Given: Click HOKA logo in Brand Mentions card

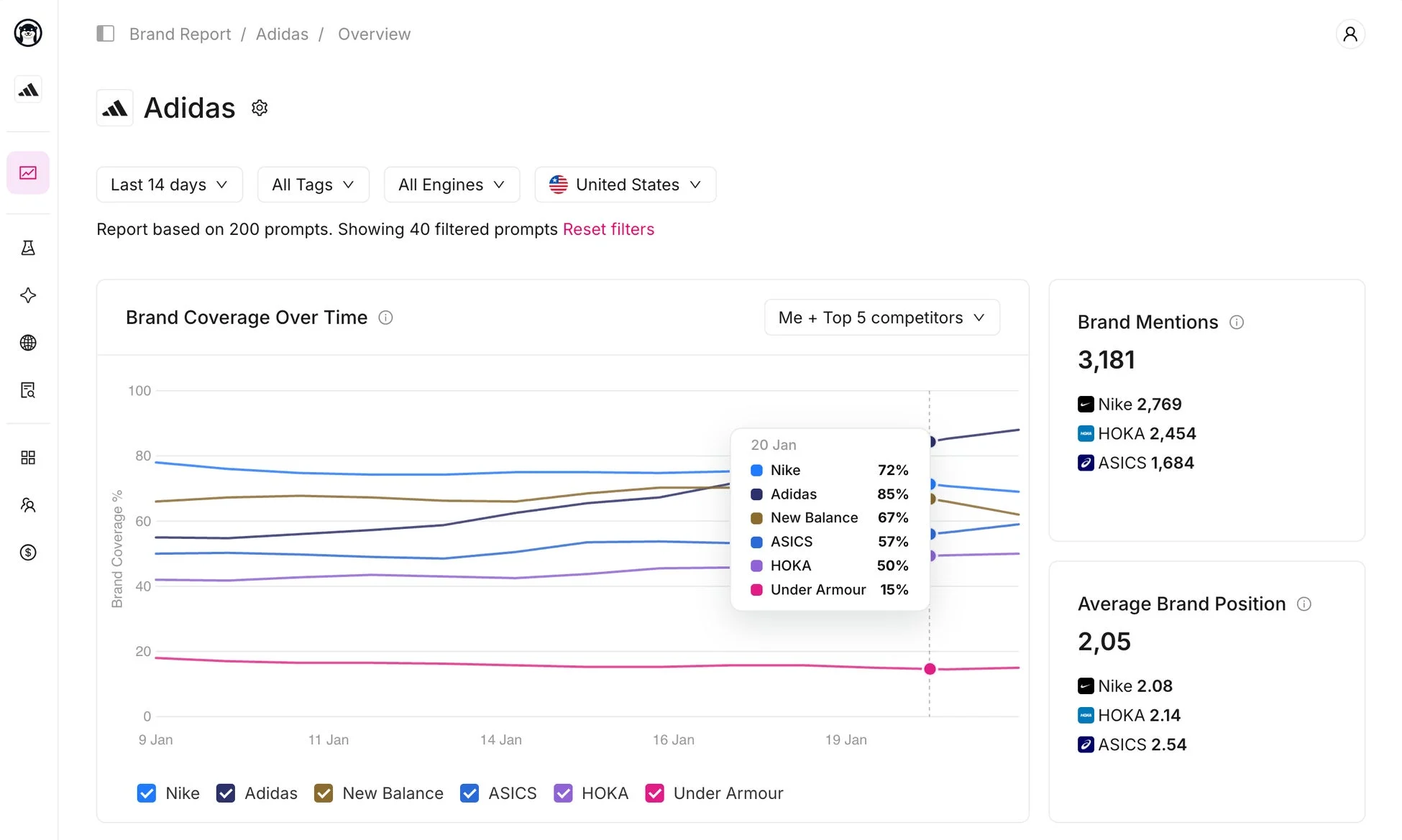Looking at the screenshot, I should tap(1086, 434).
